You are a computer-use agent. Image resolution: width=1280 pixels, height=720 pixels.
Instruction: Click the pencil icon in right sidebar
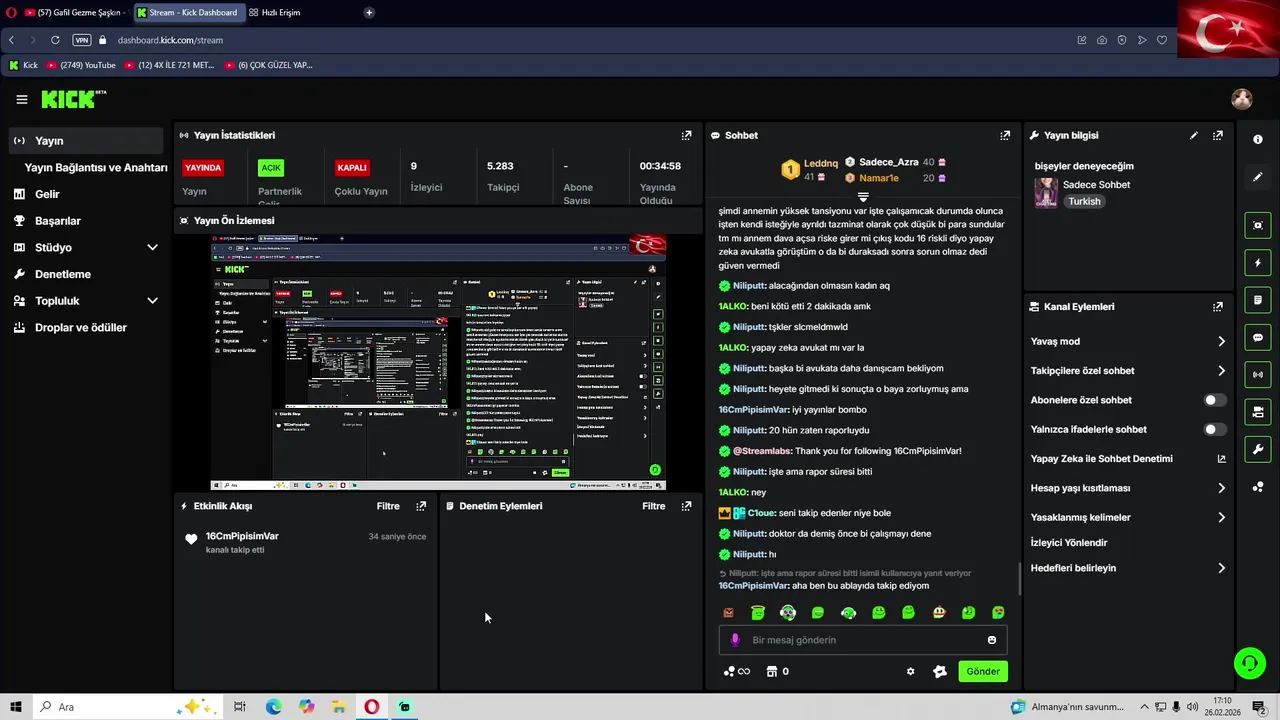coord(1258,177)
